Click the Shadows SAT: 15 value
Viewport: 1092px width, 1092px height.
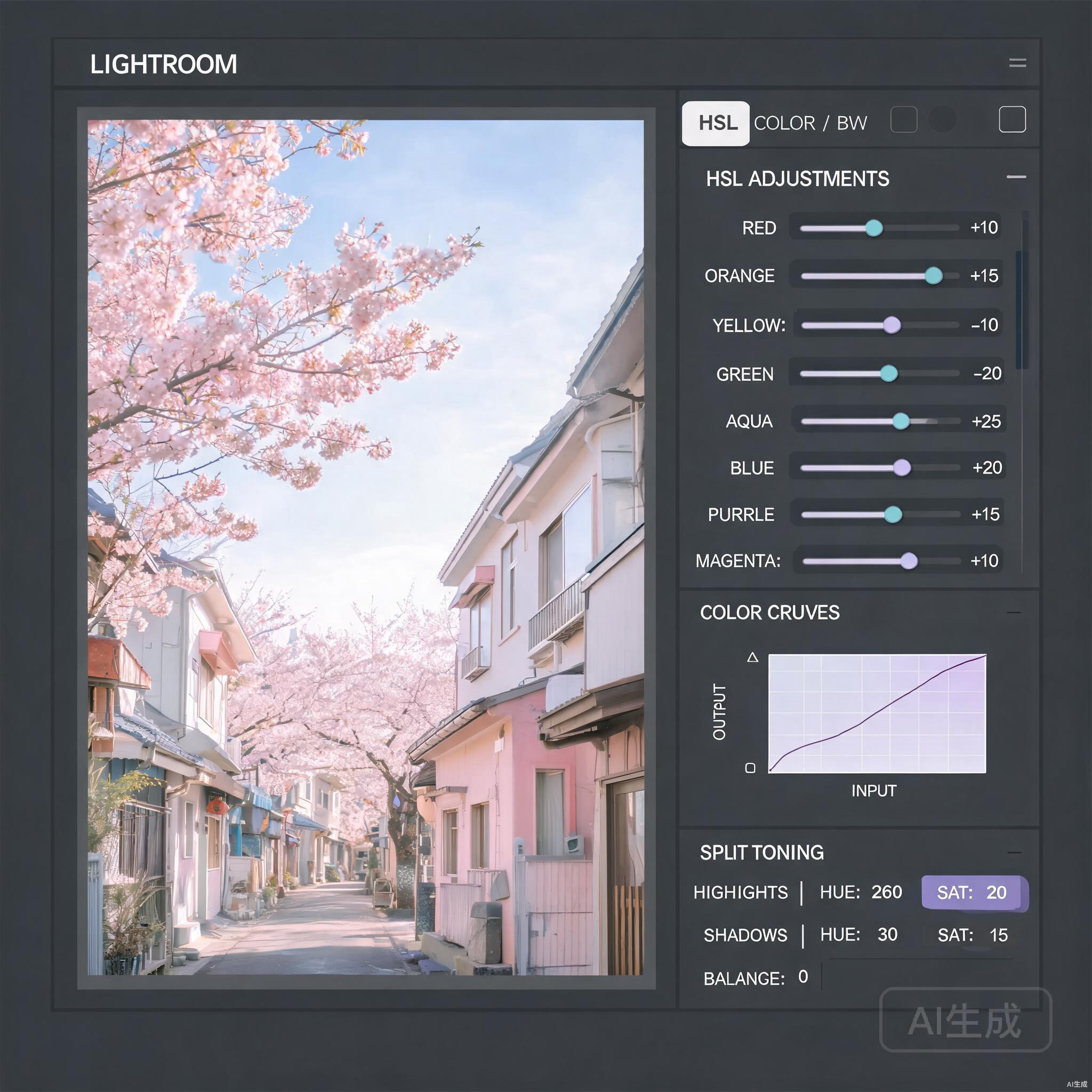[x=972, y=935]
